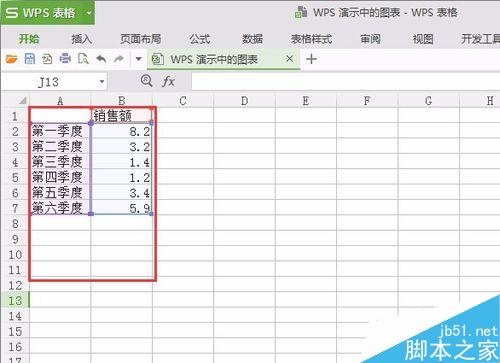
Task: Click cell containing 销售额
Action: (122, 116)
